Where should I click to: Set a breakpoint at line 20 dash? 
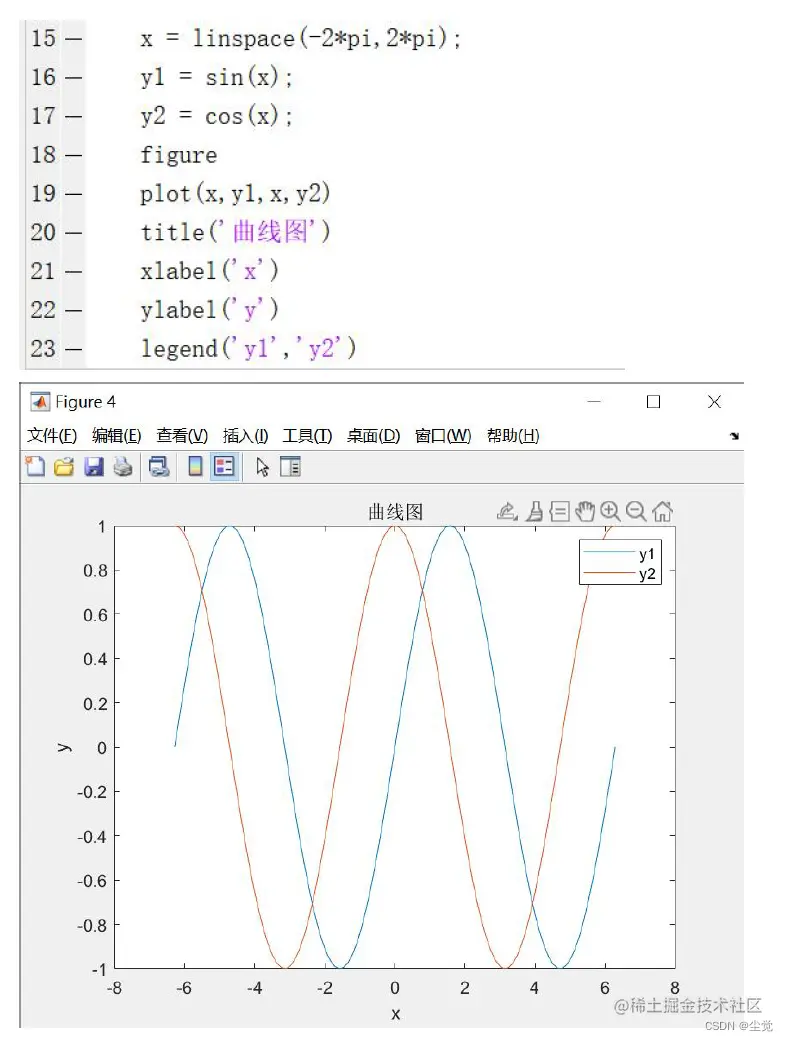74,232
